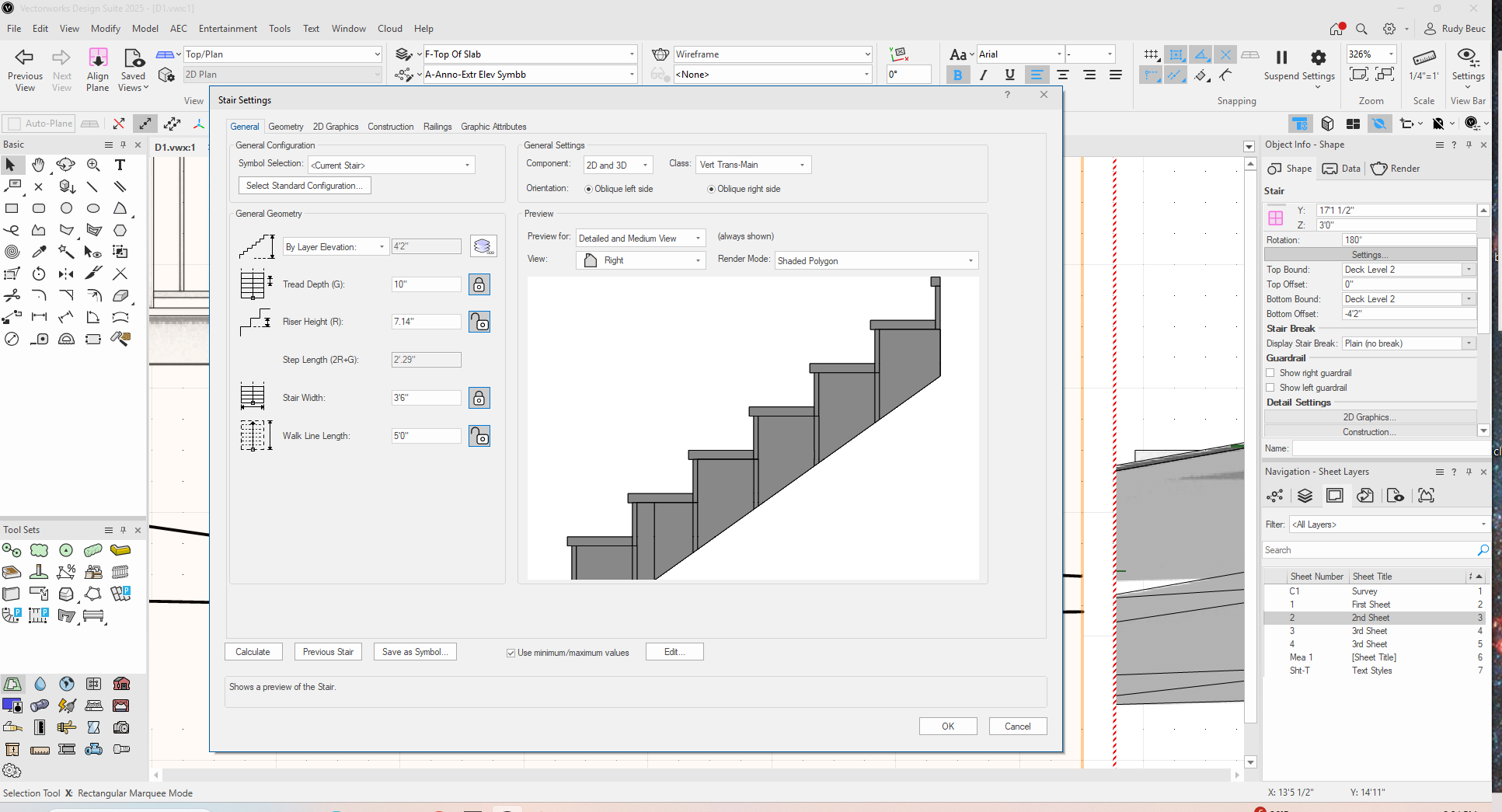Click the layers icon next to the elevation field

(x=483, y=246)
